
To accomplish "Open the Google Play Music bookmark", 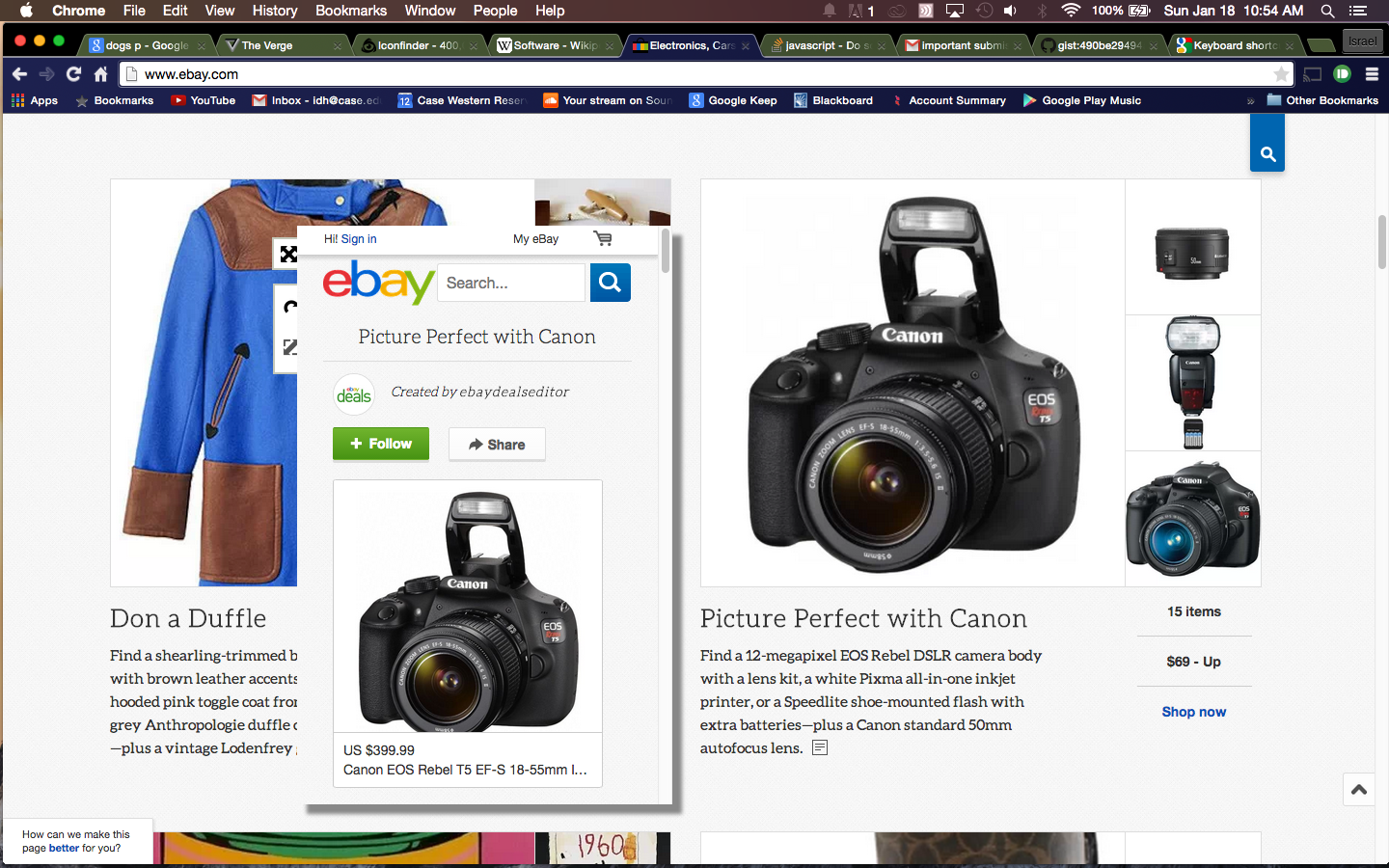I will 1082,100.
